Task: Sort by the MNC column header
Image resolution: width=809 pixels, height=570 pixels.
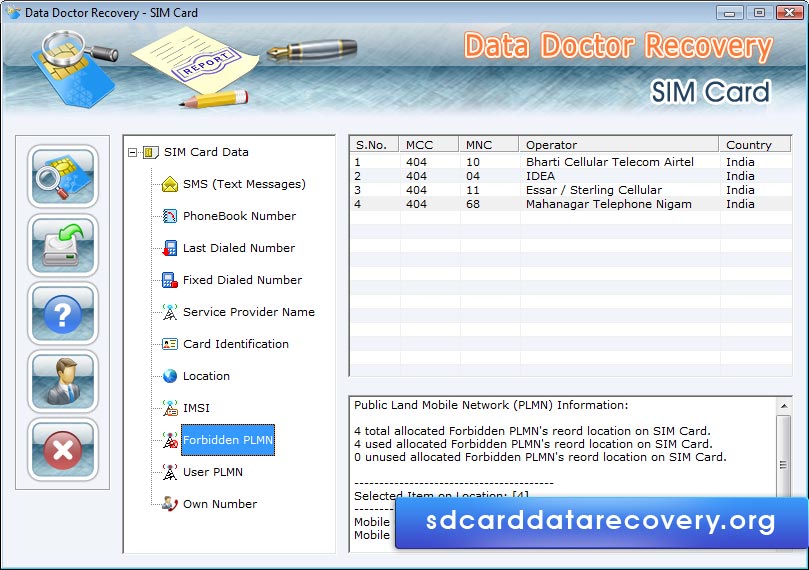Action: pyautogui.click(x=488, y=144)
